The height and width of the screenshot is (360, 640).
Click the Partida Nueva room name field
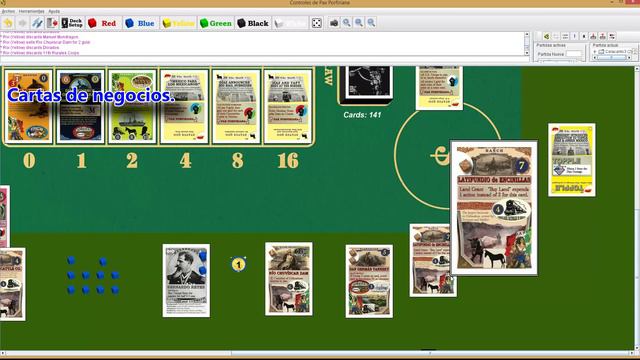(x=573, y=54)
